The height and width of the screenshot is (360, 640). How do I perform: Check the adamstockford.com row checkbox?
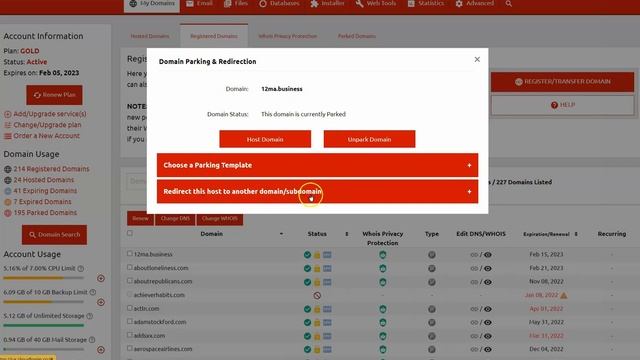pos(130,322)
